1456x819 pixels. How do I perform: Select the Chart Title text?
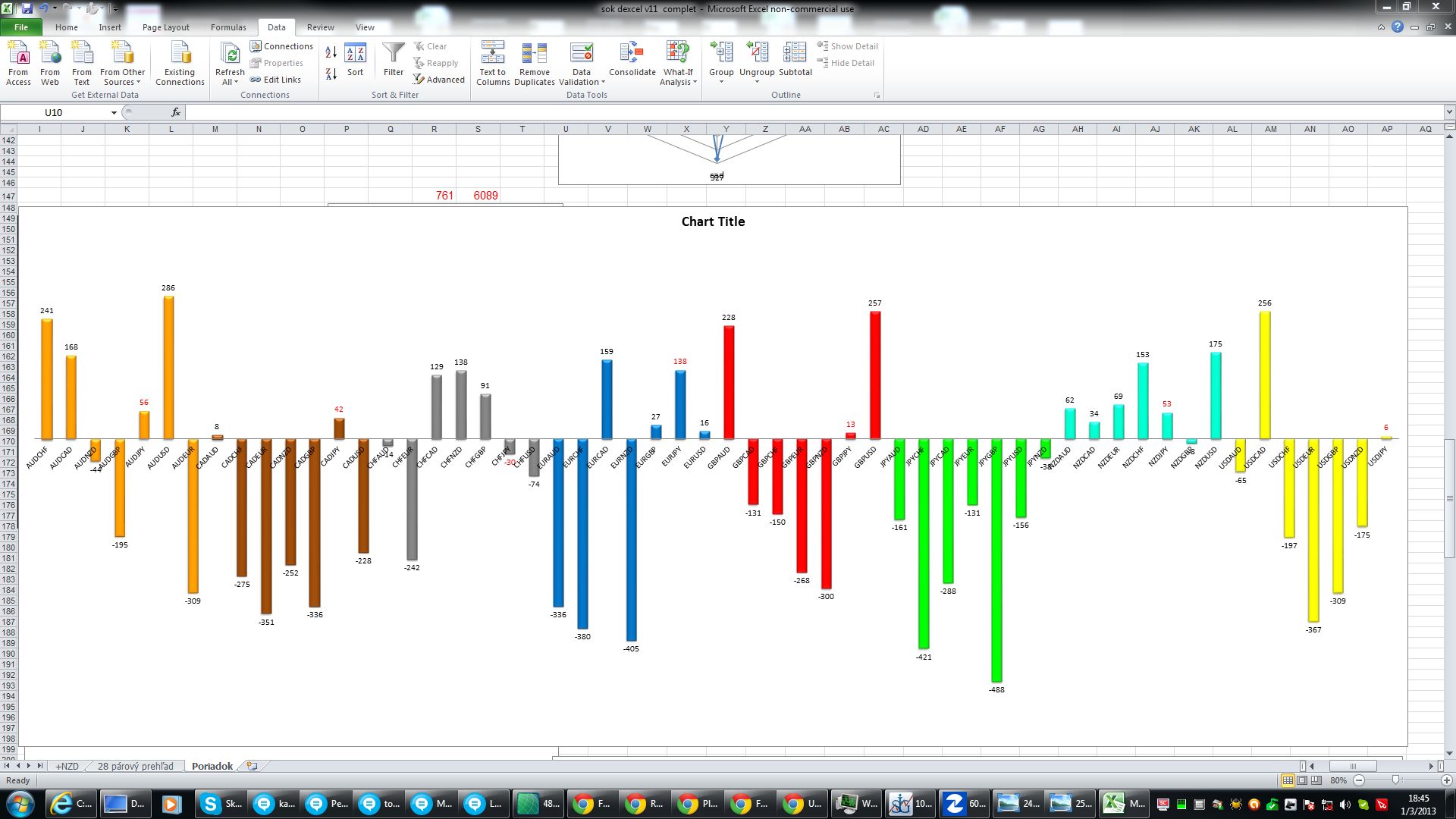tap(713, 221)
